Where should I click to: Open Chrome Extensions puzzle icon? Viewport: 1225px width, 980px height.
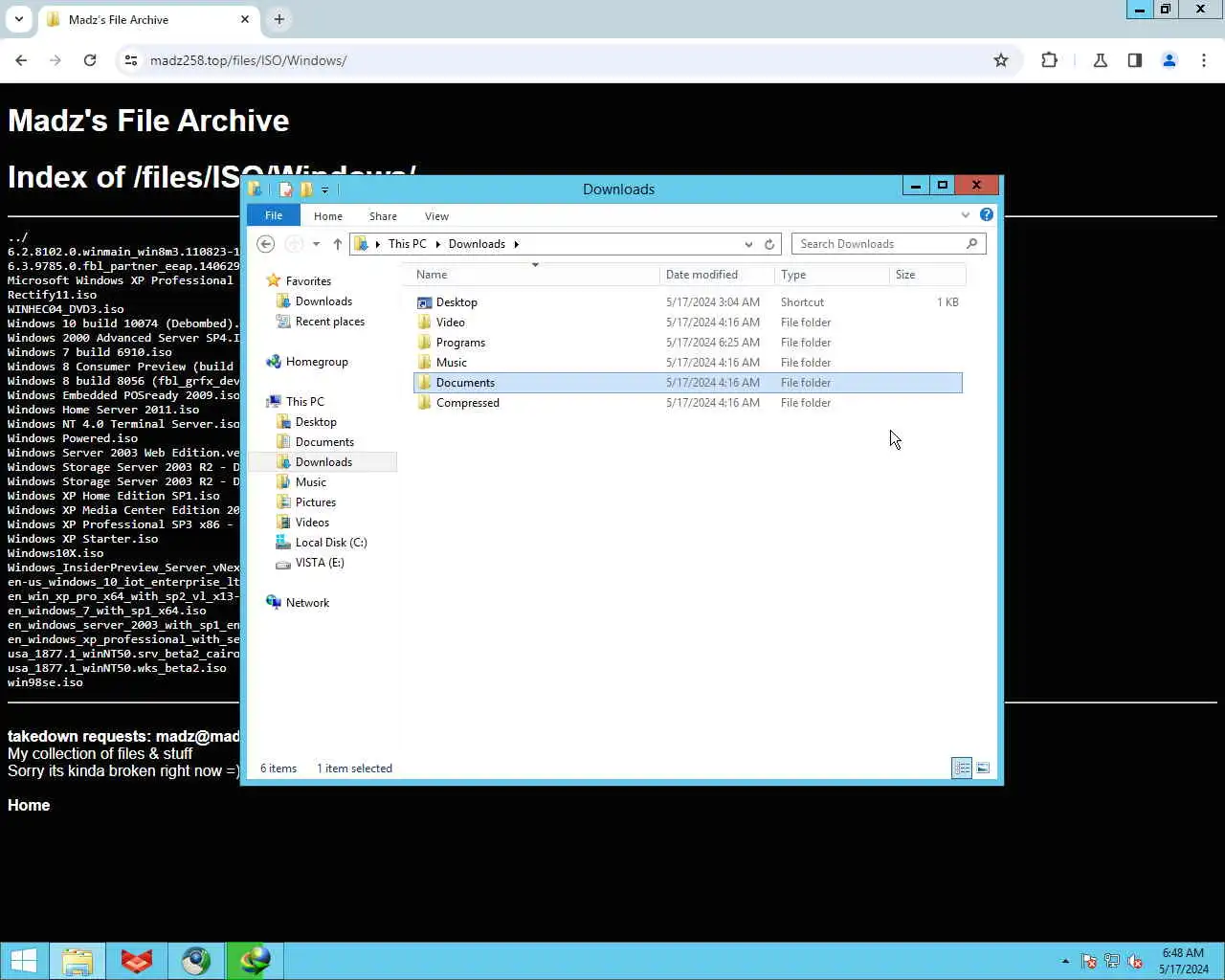(x=1049, y=60)
